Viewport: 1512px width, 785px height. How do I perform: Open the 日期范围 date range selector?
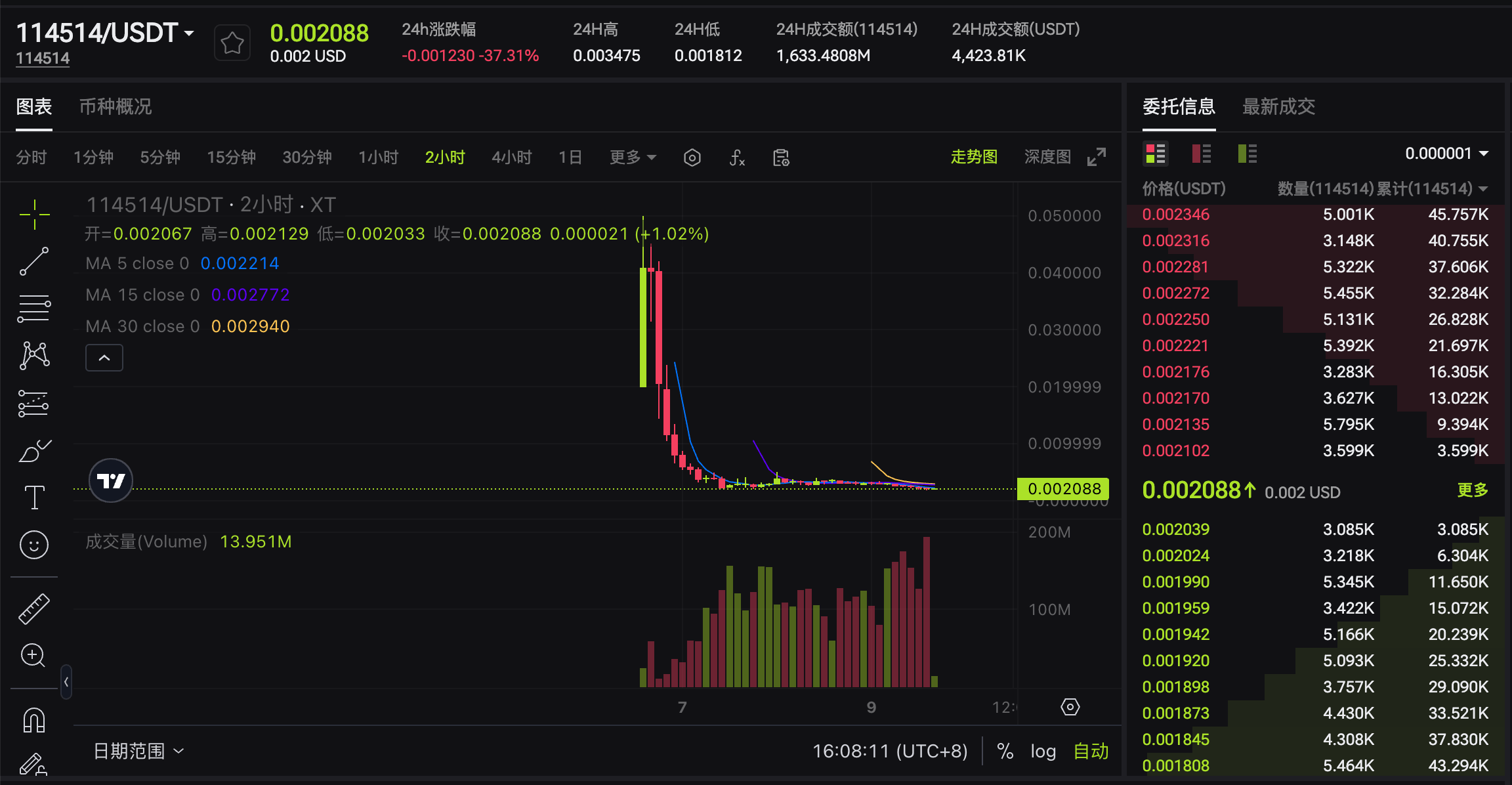(130, 751)
